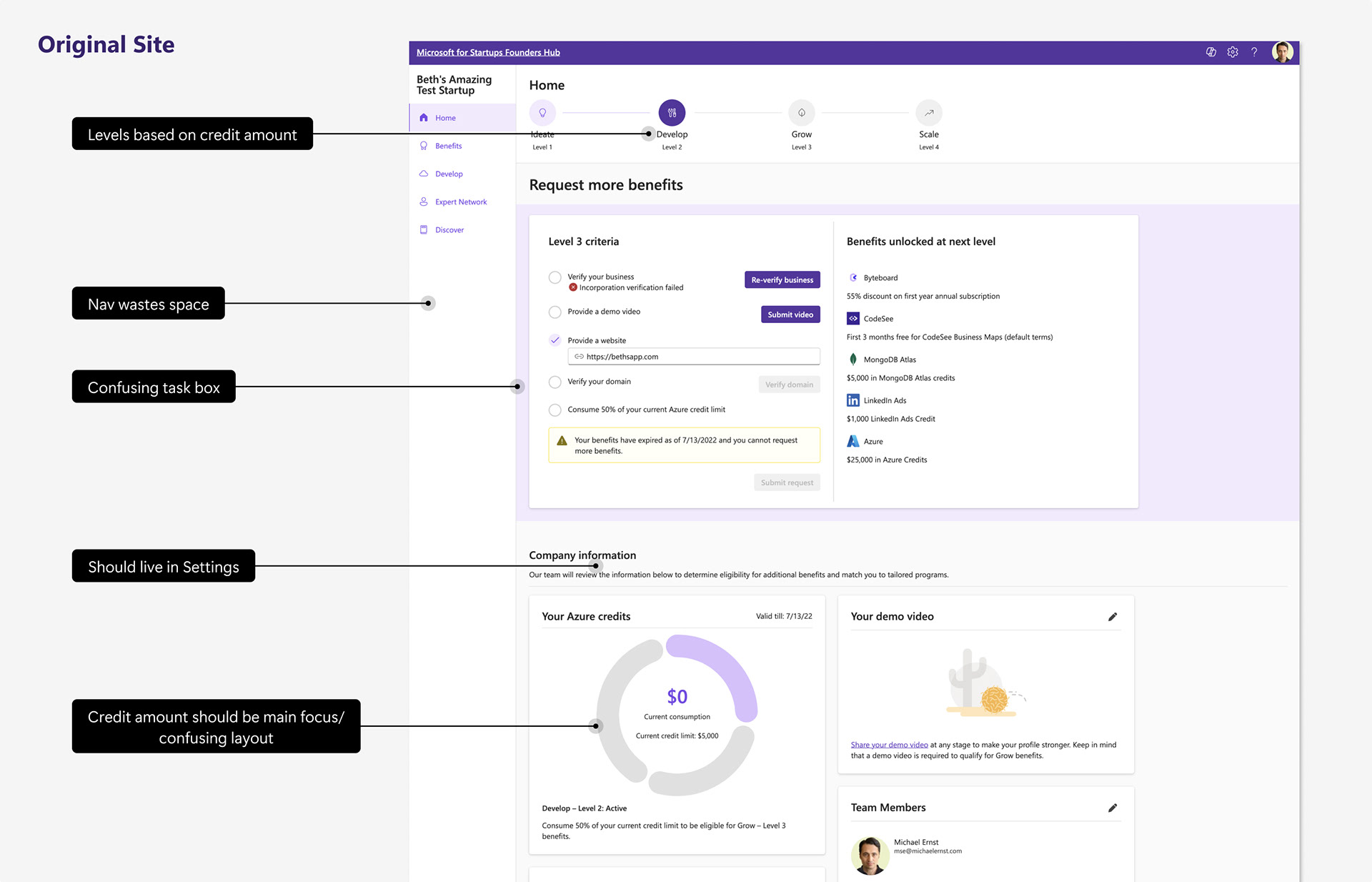The image size is (1372, 882).
Task: Open the Develop sidebar item
Action: point(462,174)
